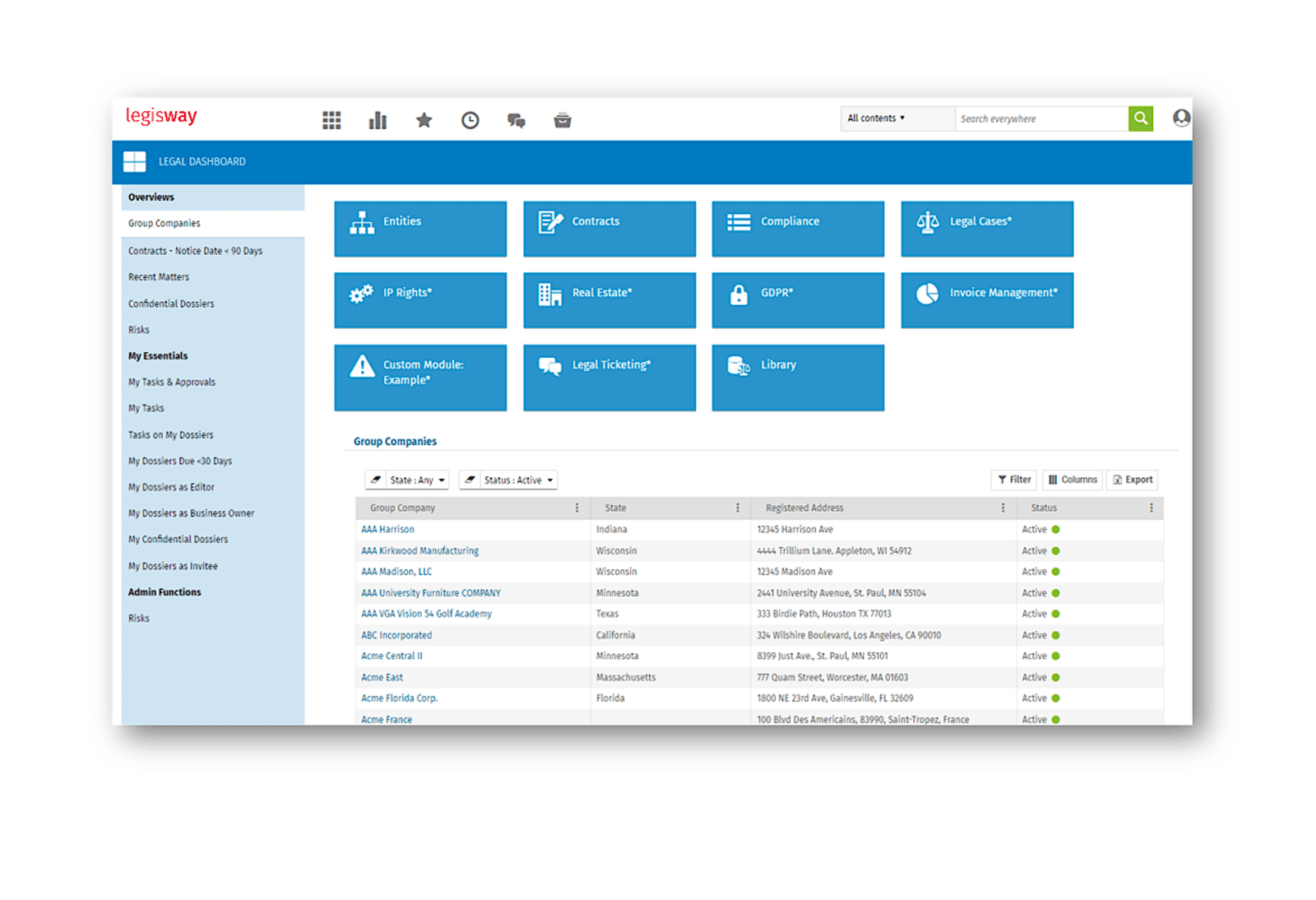The image size is (1316, 900).
Task: Click the green search magnifier icon
Action: 1141,118
